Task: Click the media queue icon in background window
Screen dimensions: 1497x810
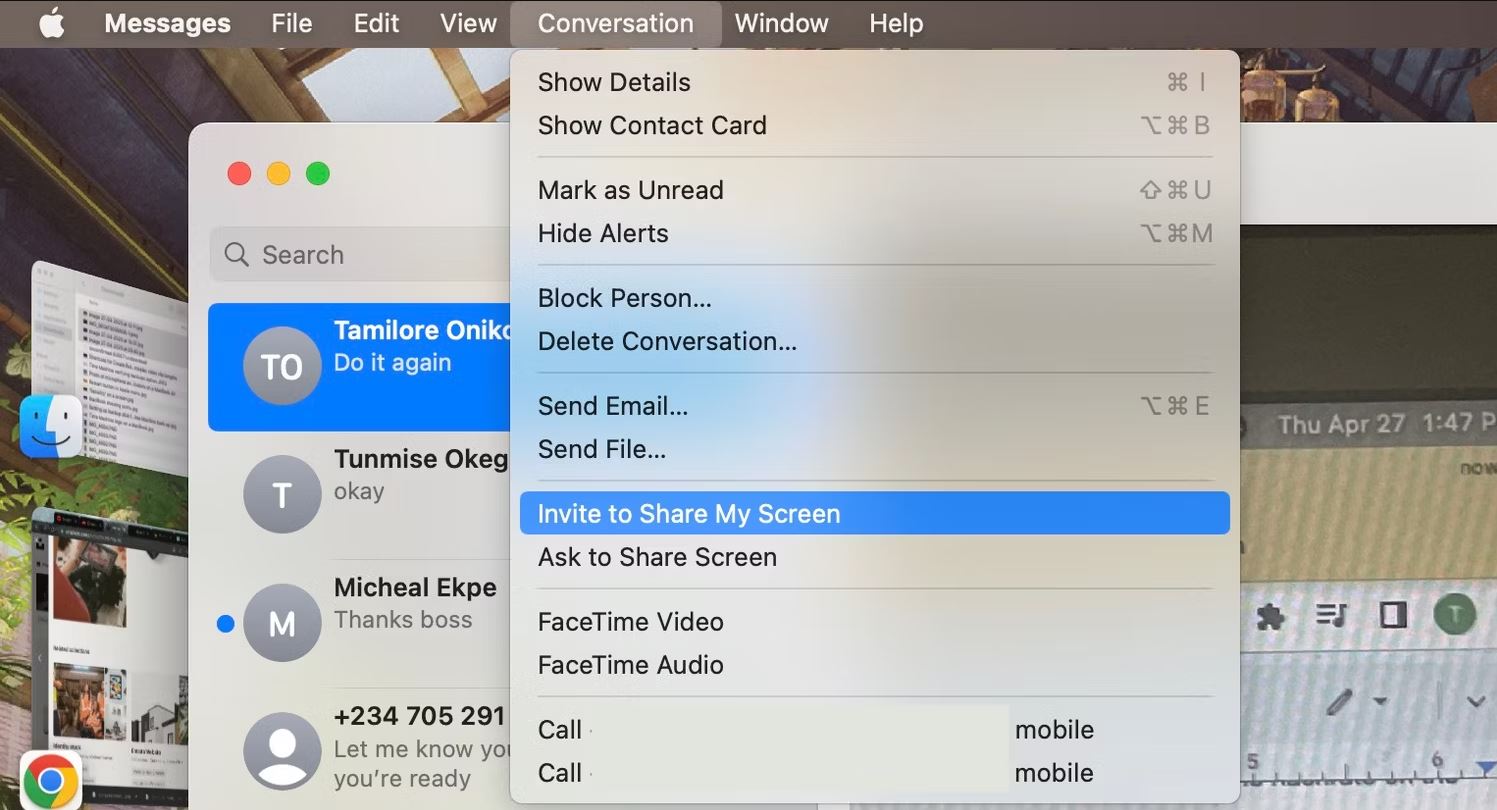Action: pos(1331,615)
